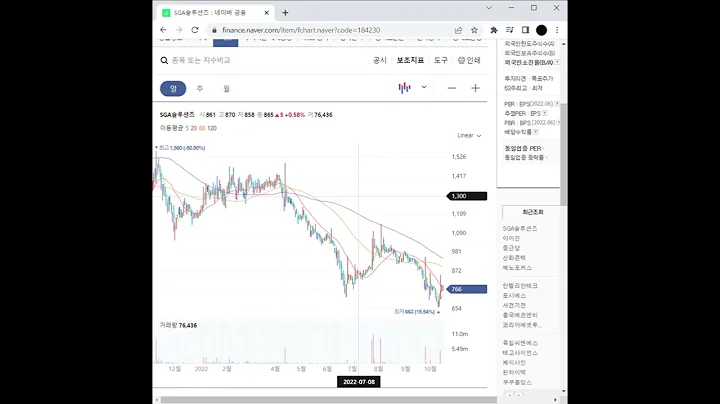Open a new browser tab
The height and width of the screenshot is (404, 720).
285,13
